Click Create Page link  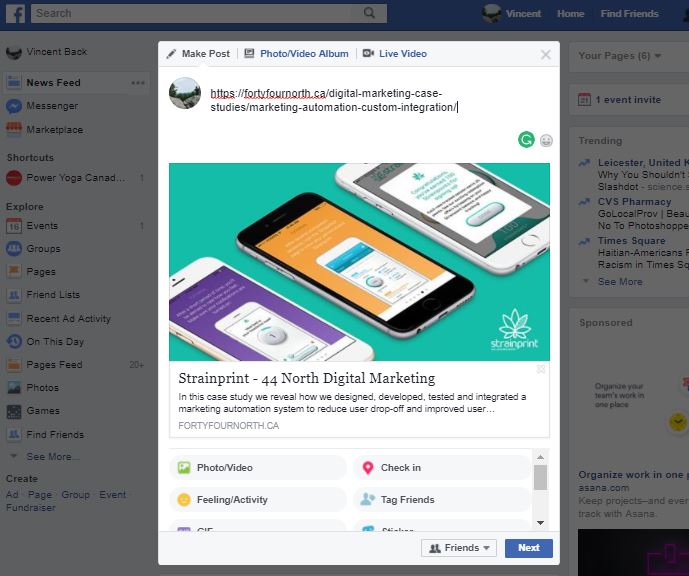click(x=40, y=495)
